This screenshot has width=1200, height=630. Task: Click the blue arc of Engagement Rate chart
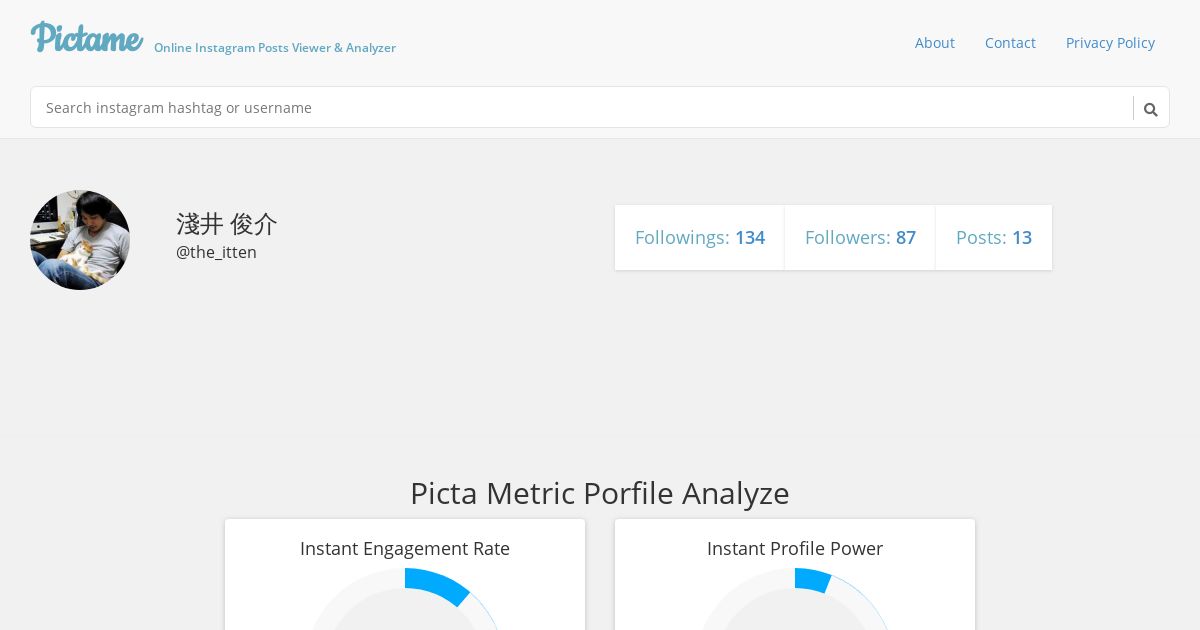tap(438, 585)
